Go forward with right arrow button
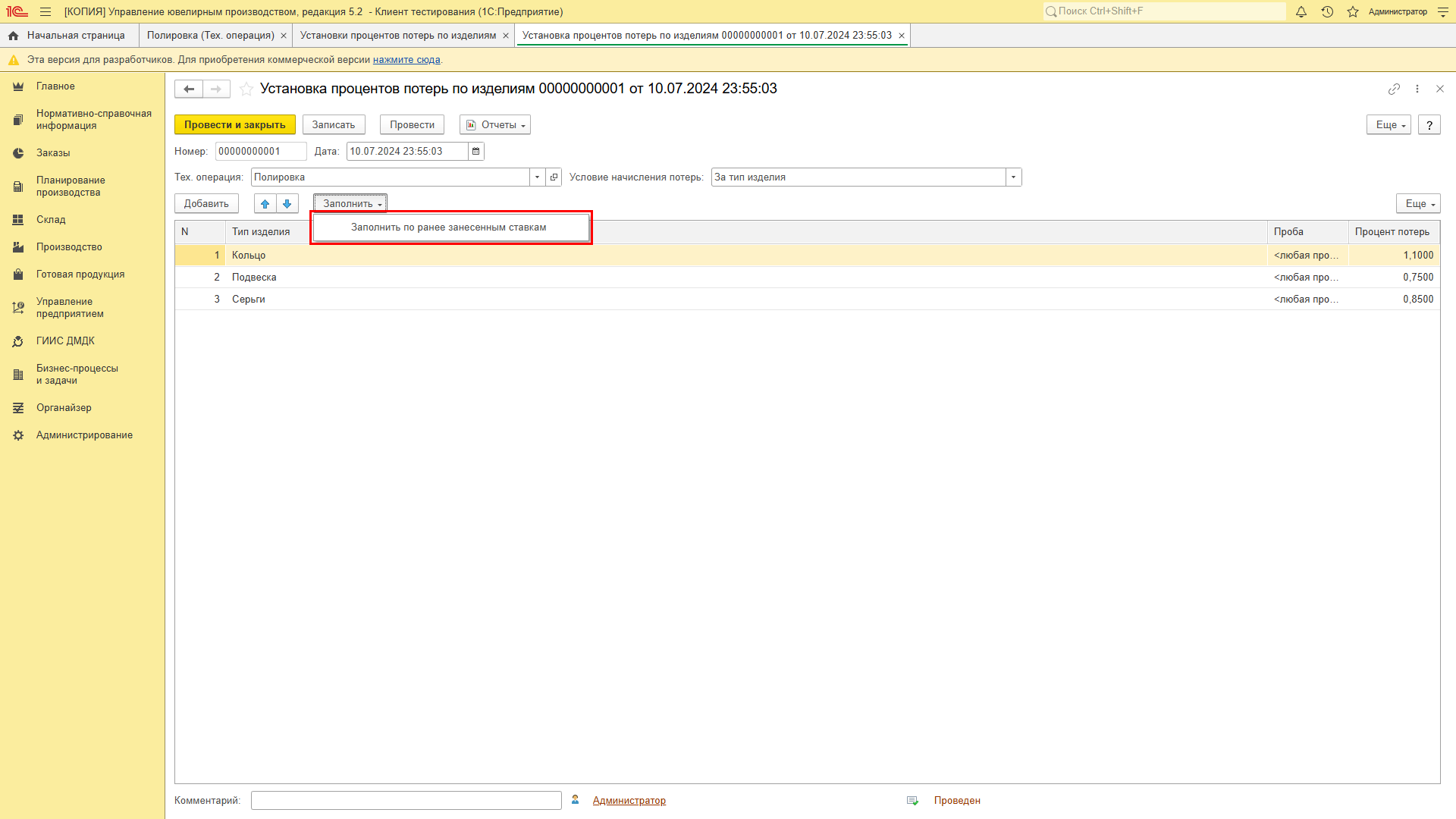1456x819 pixels. click(216, 89)
